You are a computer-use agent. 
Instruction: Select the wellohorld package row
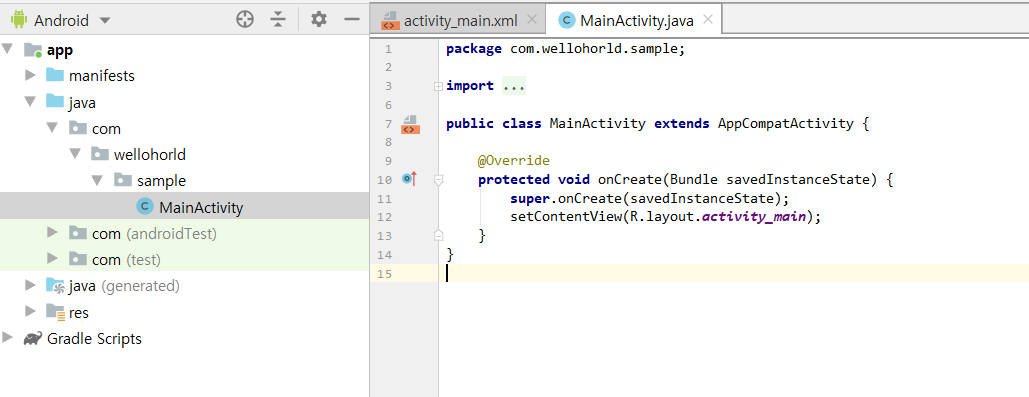point(184,155)
